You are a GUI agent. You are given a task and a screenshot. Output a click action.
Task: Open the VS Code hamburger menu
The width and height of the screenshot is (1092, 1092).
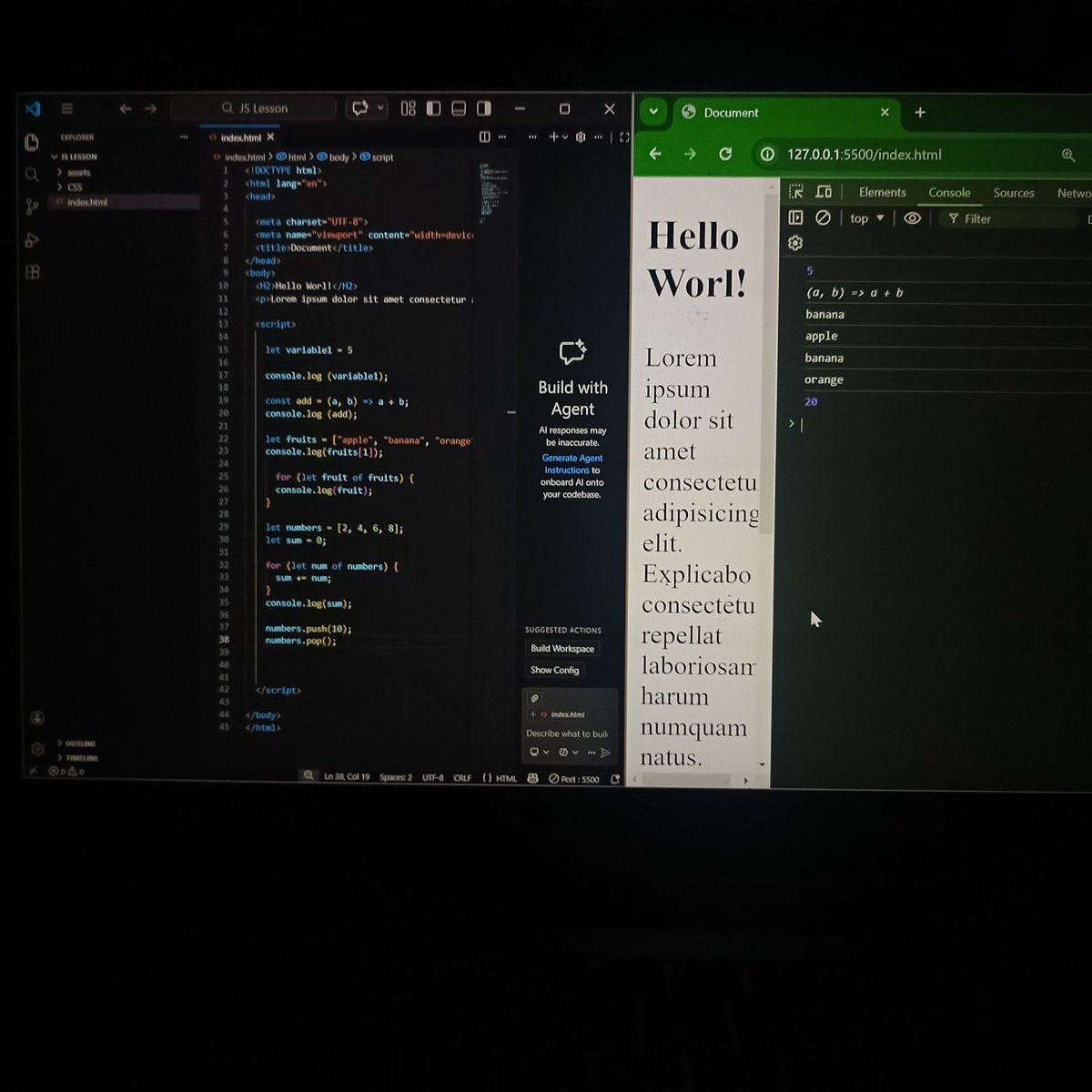click(x=66, y=108)
